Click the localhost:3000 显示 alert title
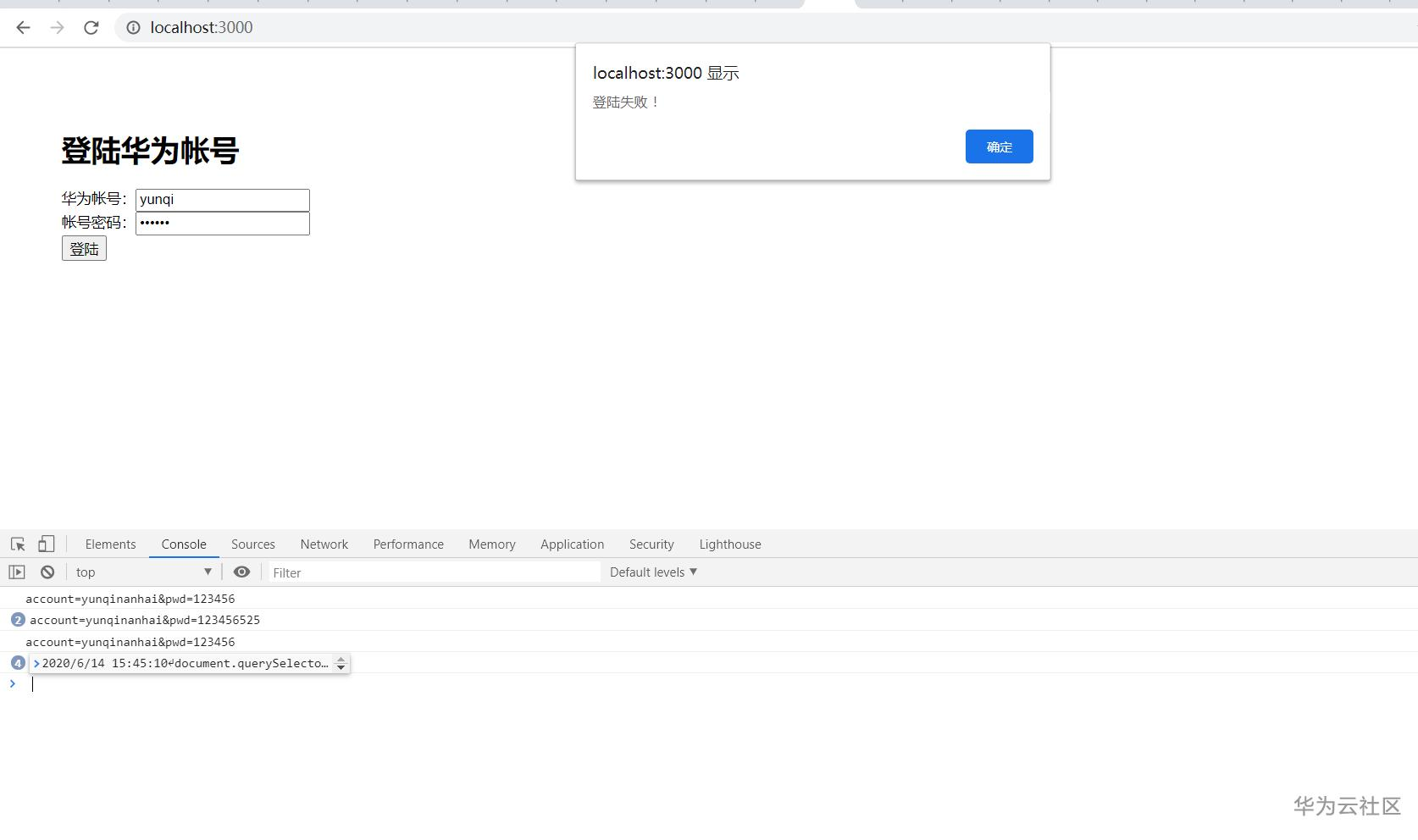 coord(666,73)
